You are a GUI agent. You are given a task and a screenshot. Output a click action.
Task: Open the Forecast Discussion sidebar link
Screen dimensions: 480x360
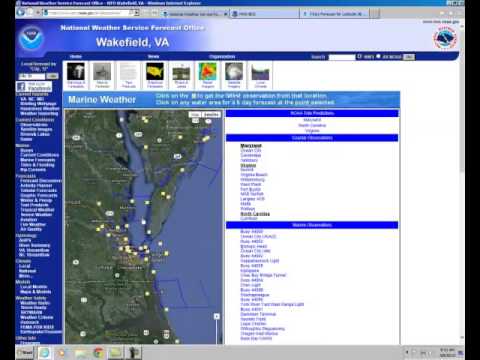41,181
